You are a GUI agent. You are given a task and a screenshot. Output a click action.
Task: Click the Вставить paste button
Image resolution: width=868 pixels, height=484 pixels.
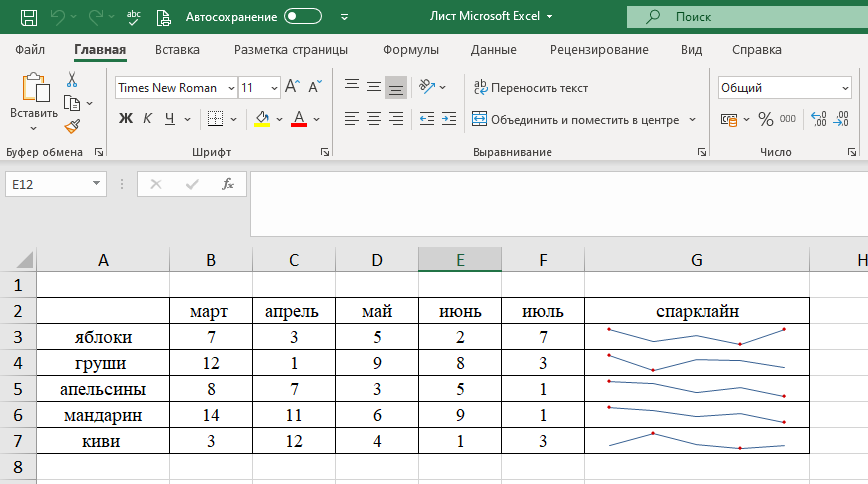pyautogui.click(x=34, y=94)
